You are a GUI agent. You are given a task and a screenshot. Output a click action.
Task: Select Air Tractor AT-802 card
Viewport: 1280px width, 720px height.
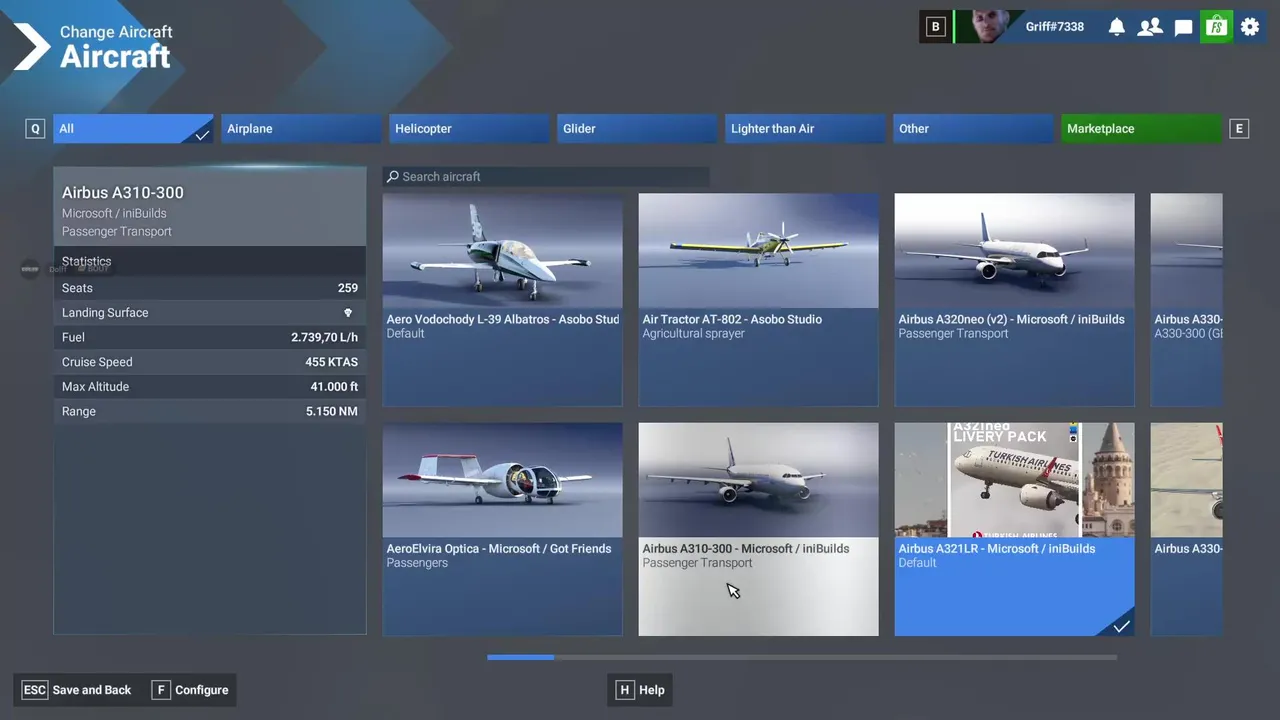(x=758, y=300)
